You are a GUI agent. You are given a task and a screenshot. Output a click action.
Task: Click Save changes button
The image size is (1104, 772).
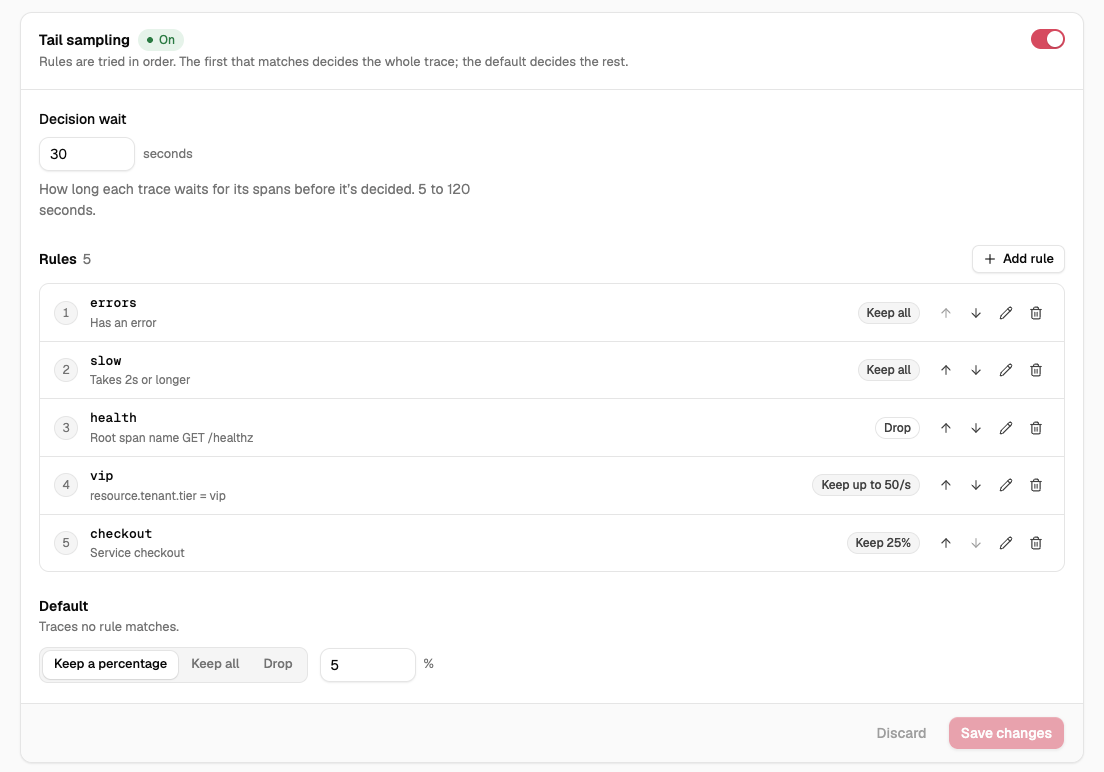click(x=1006, y=733)
